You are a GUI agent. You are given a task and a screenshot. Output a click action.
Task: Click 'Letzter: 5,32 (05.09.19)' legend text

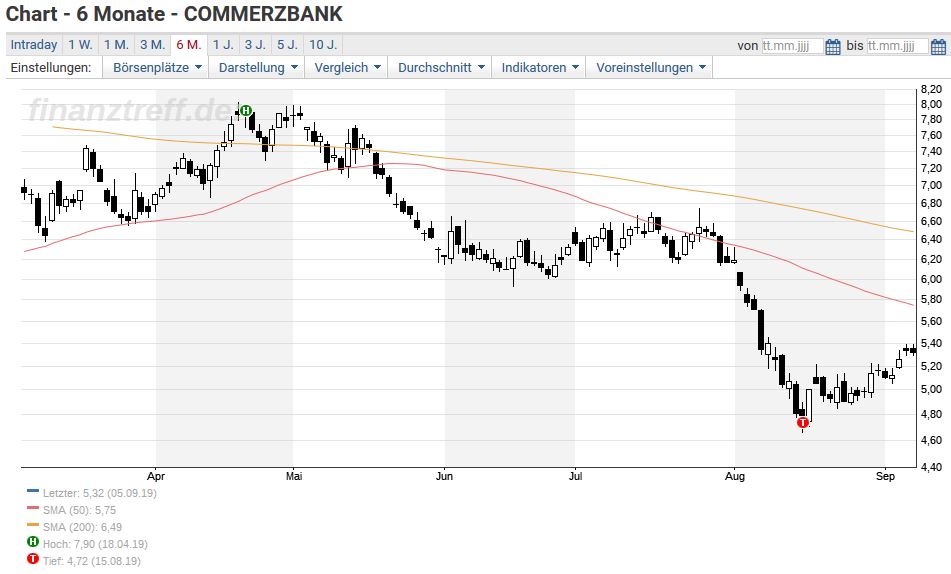pyautogui.click(x=100, y=493)
